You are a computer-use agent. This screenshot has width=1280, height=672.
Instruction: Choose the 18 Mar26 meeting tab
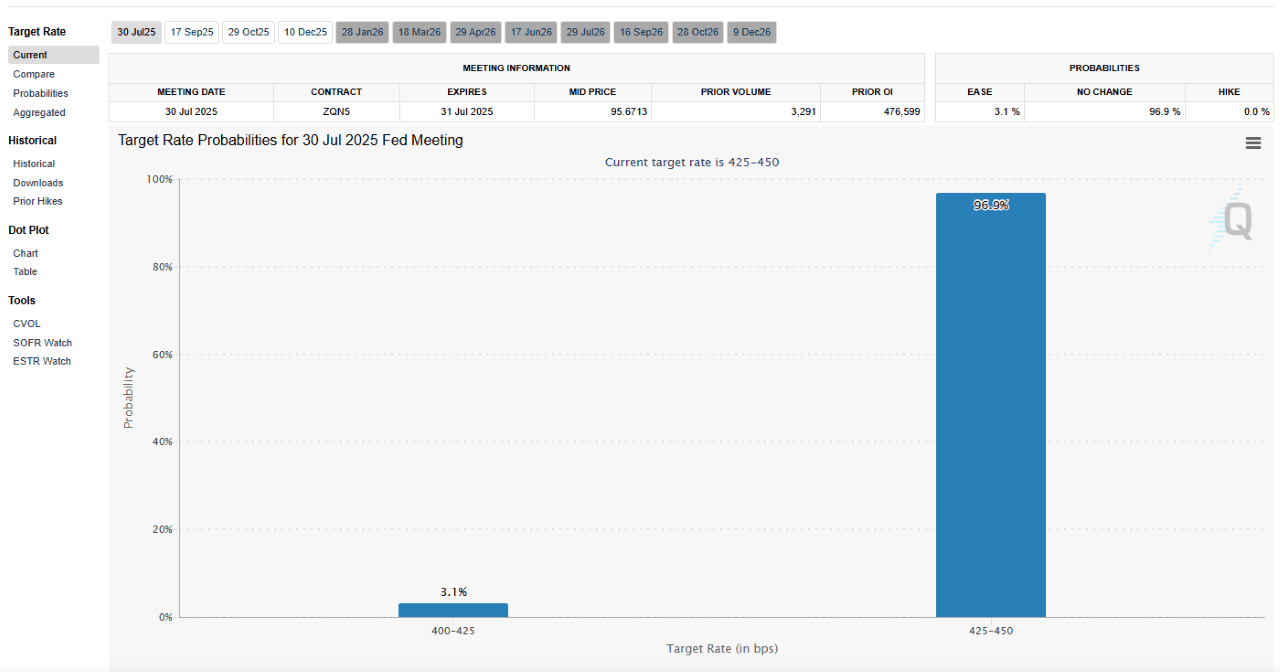click(x=419, y=32)
